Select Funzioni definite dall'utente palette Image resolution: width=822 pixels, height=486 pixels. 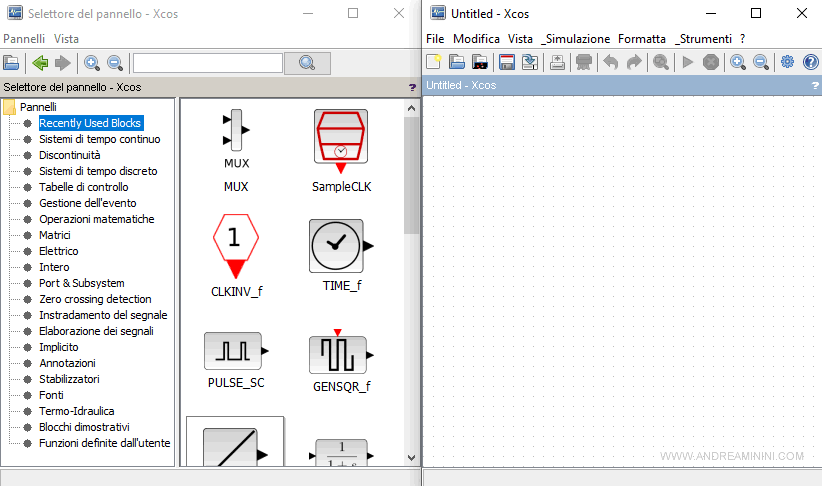pos(104,443)
